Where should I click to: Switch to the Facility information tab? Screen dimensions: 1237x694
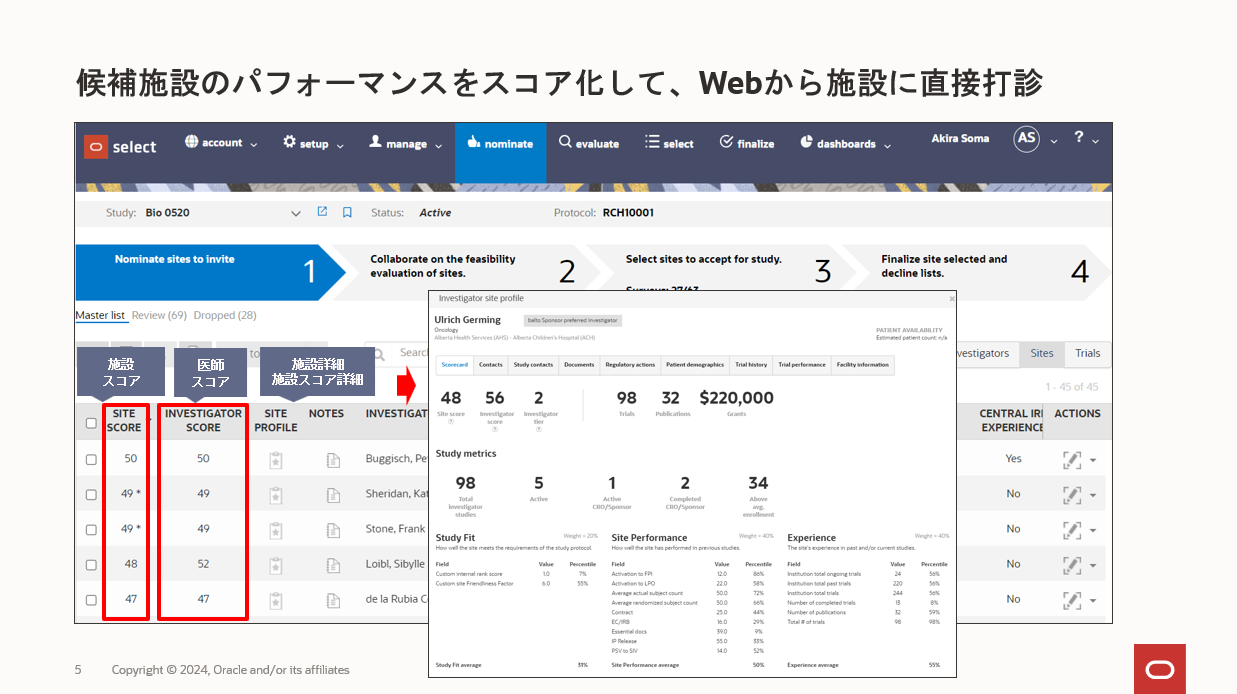click(863, 365)
